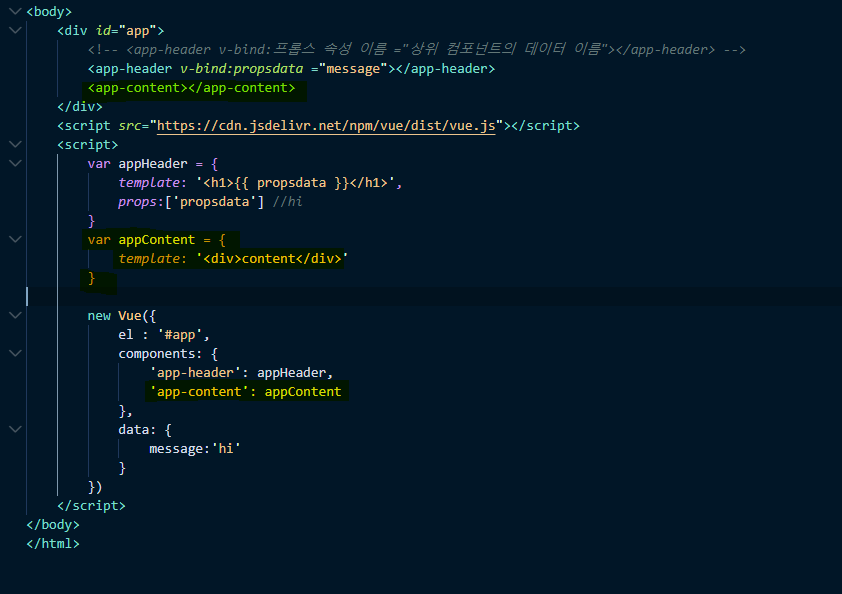Collapse the div id="app" fold arrow
The width and height of the screenshot is (842, 594).
point(15,30)
